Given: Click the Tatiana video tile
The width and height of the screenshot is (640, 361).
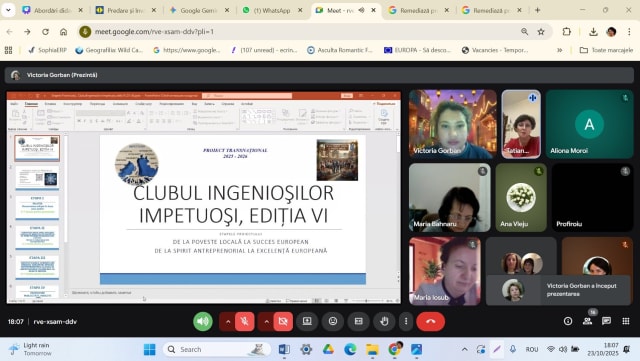Looking at the screenshot, I should coord(521,124).
